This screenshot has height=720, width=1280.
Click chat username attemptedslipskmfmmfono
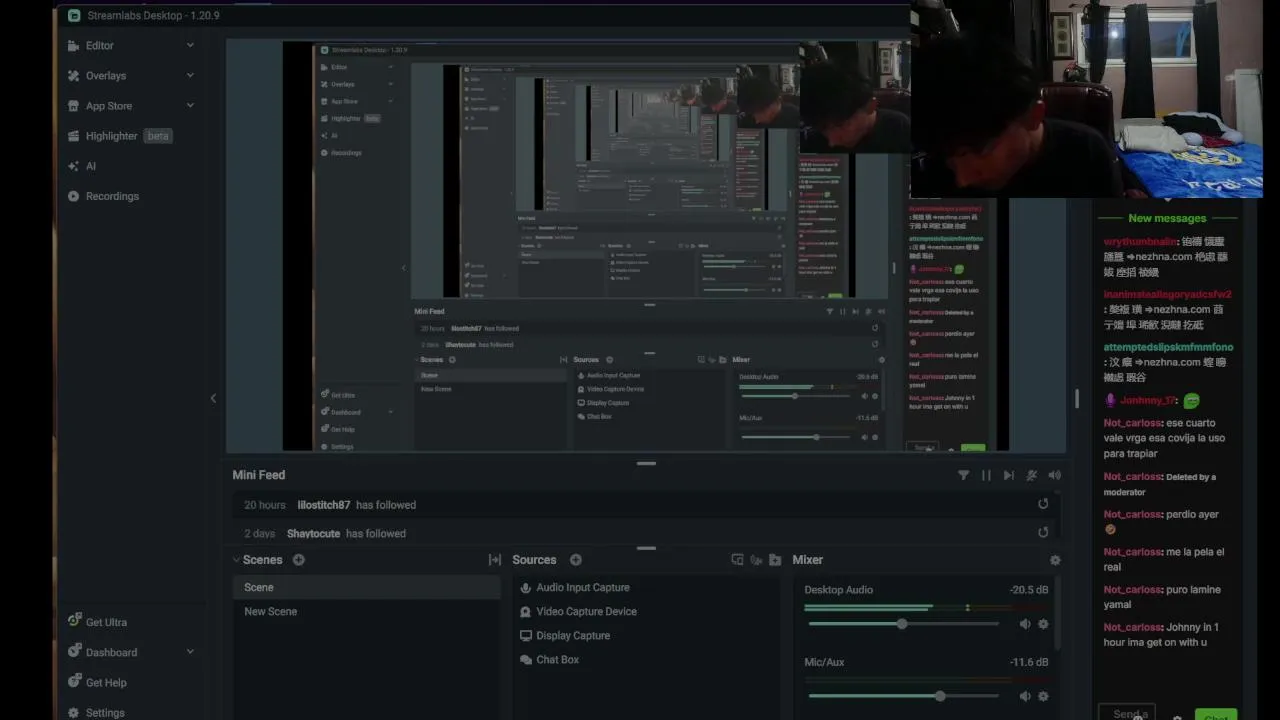click(1168, 347)
